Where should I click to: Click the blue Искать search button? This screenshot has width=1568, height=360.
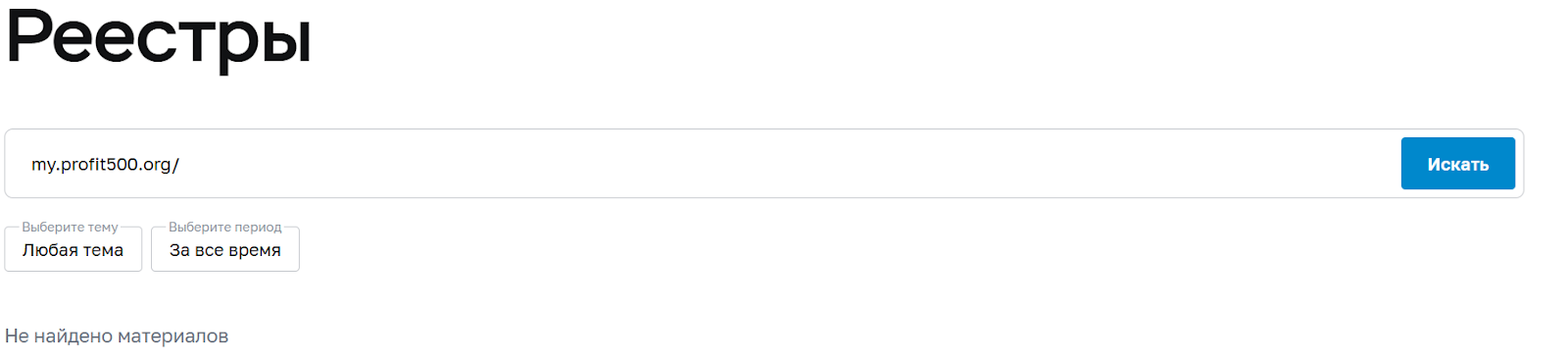pyautogui.click(x=1457, y=164)
